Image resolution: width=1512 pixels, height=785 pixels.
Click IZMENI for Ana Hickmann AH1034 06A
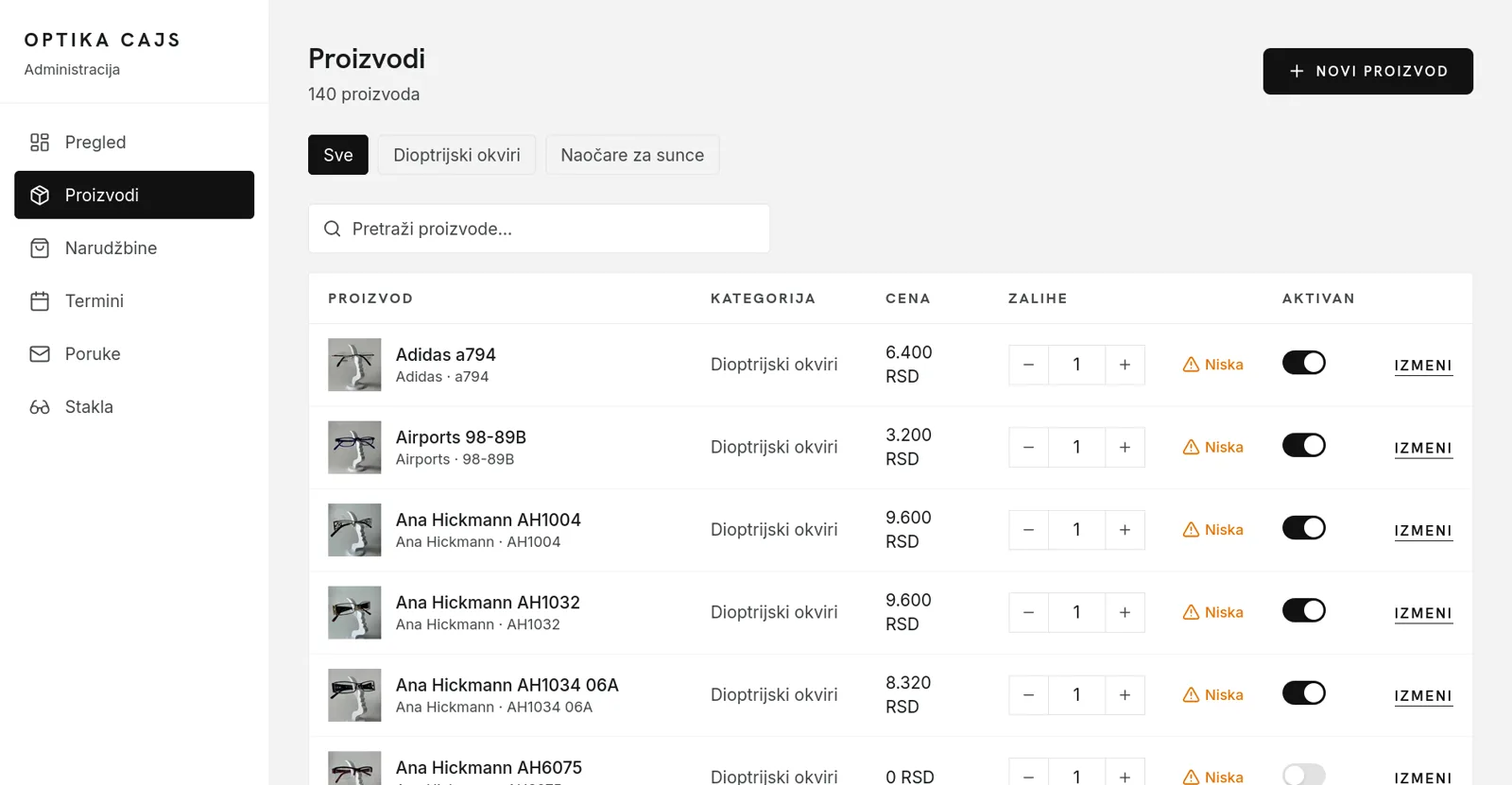(1423, 696)
